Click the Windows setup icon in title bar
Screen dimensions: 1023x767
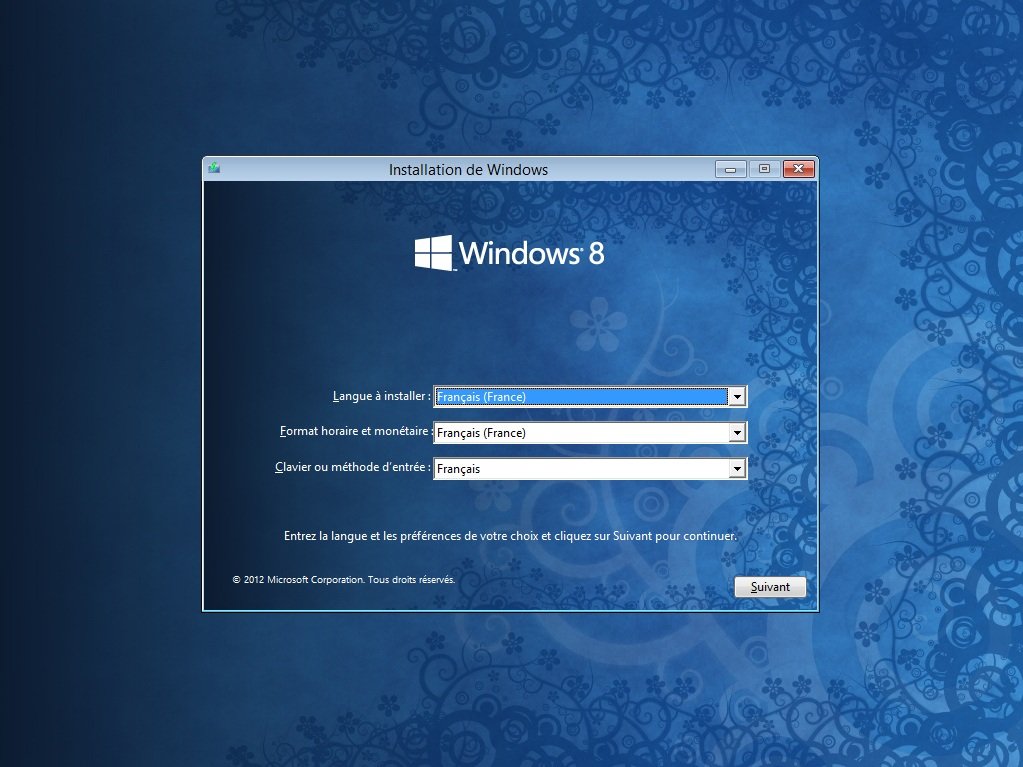214,169
